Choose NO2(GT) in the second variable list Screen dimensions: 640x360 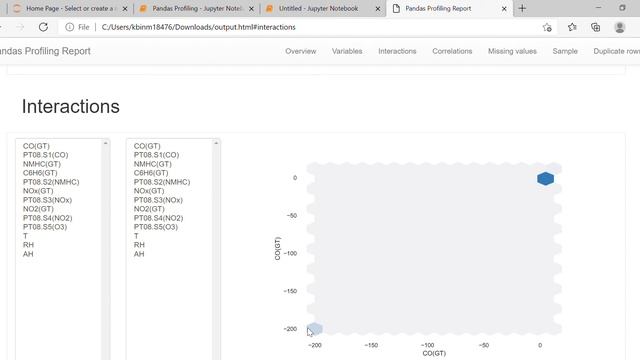coord(149,209)
